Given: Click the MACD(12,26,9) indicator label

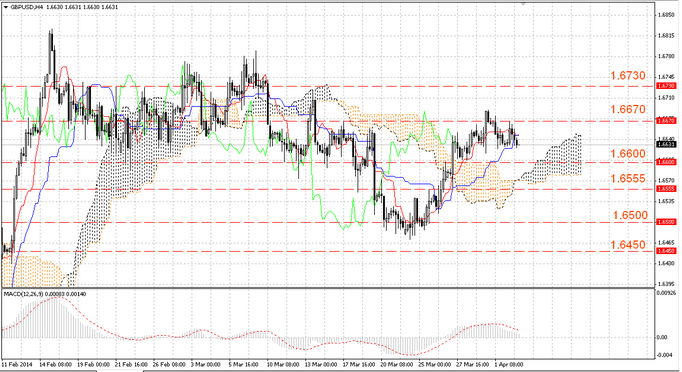Looking at the screenshot, I should pyautogui.click(x=23, y=294).
